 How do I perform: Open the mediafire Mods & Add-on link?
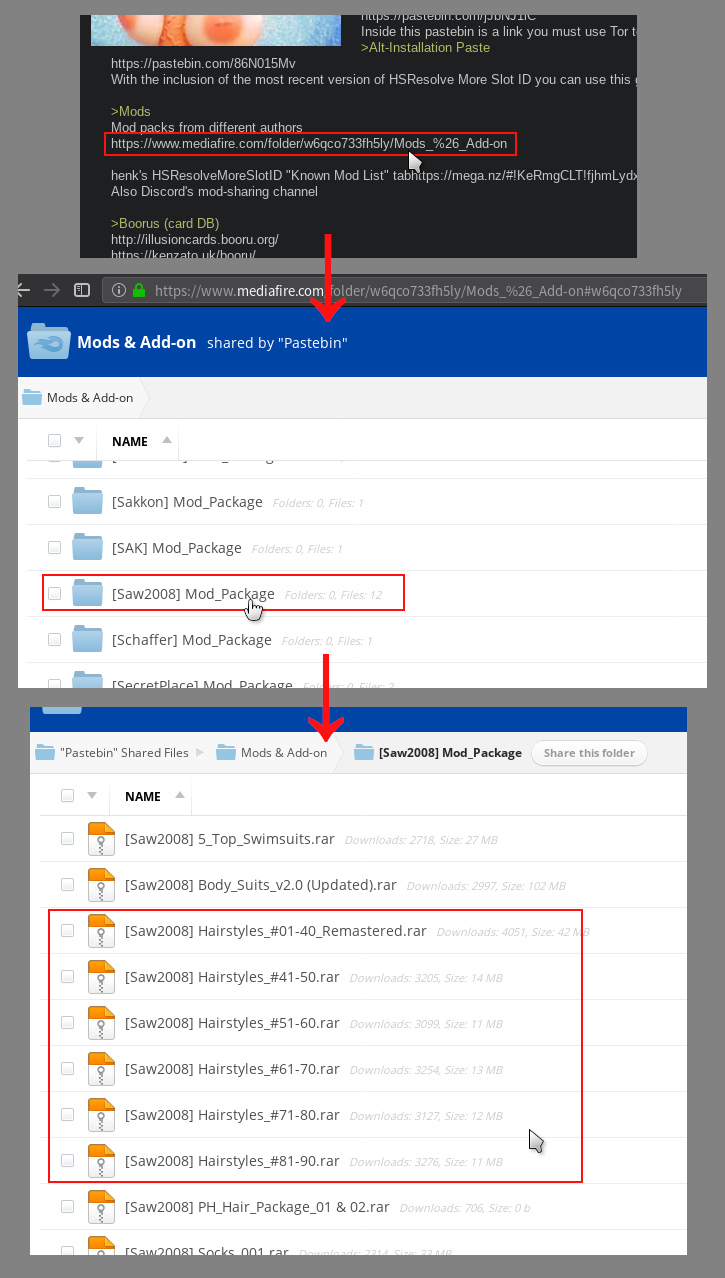coord(309,144)
